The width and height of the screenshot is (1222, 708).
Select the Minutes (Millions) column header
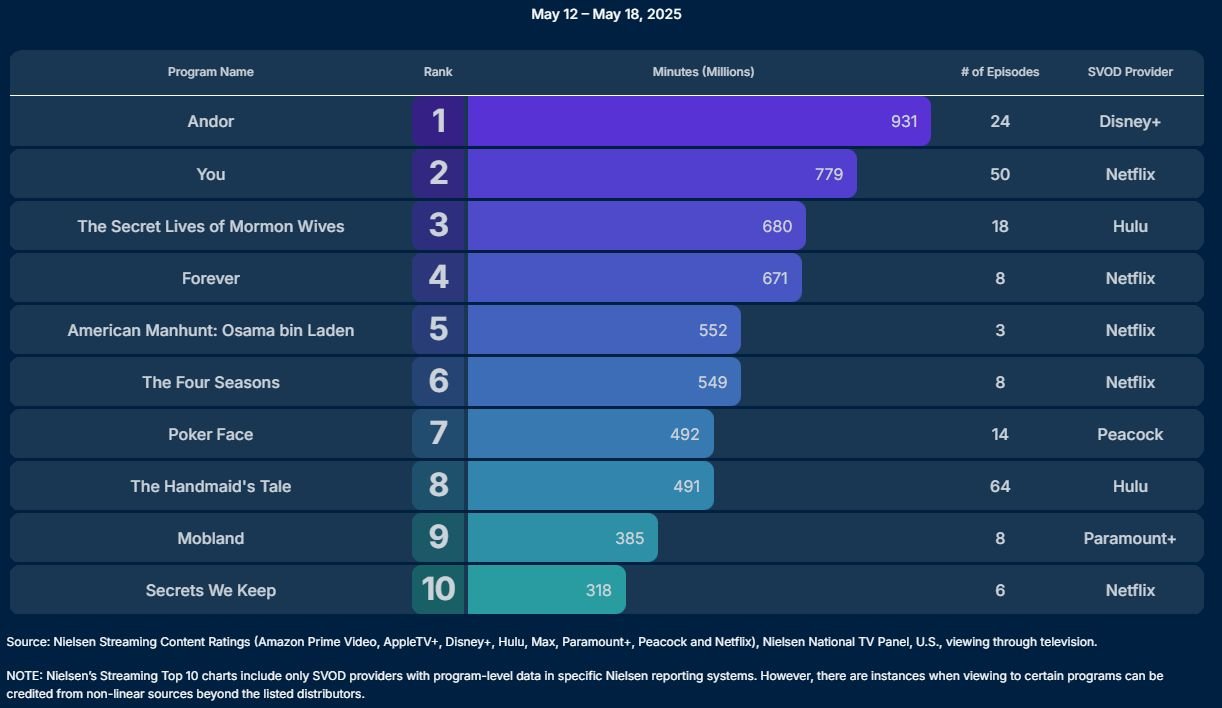tap(703, 72)
